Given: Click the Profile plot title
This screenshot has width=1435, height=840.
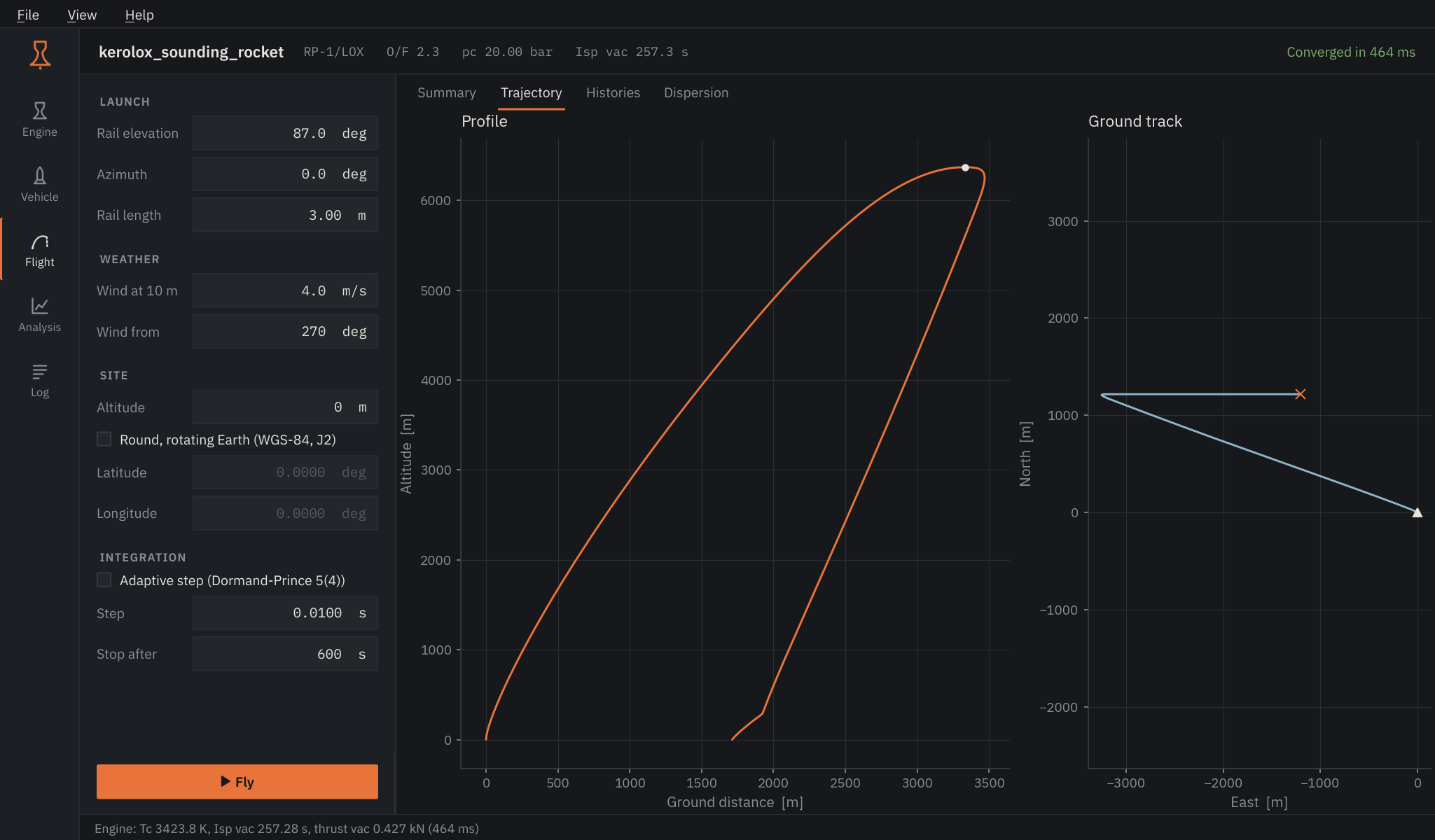Looking at the screenshot, I should tap(485, 121).
